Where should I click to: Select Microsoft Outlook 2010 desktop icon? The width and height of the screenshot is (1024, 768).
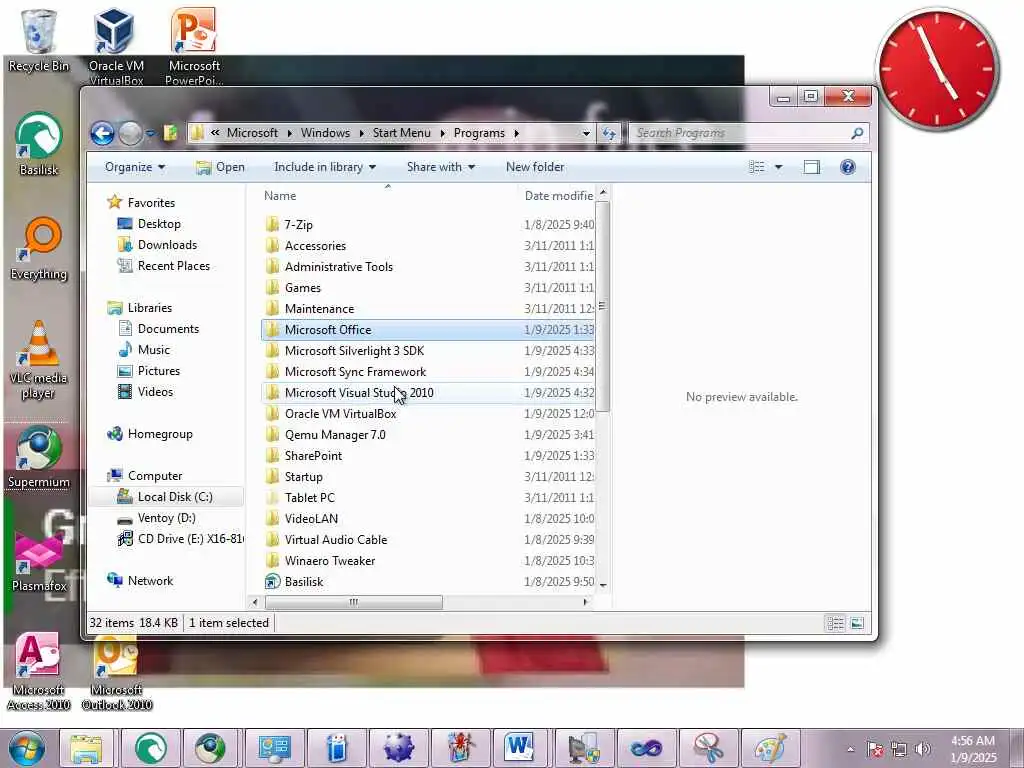pyautogui.click(x=116, y=671)
